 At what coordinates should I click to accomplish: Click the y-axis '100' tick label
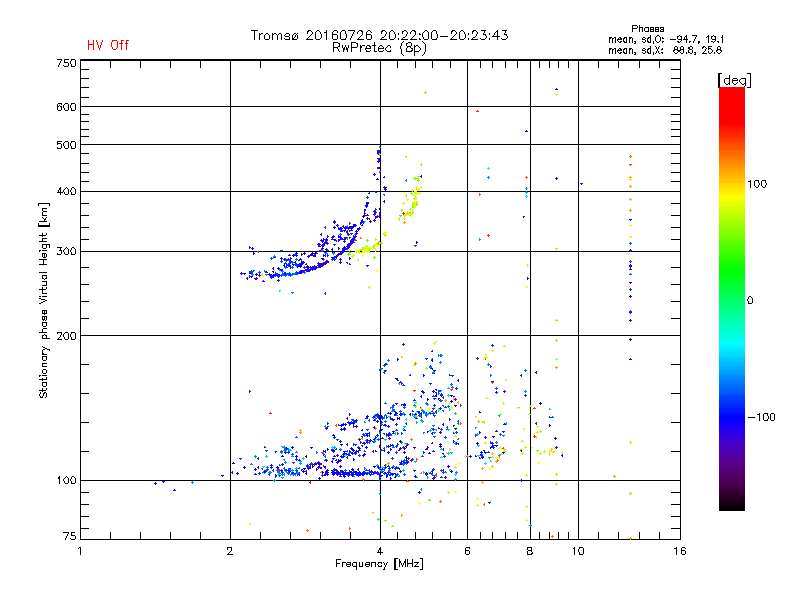point(66,481)
